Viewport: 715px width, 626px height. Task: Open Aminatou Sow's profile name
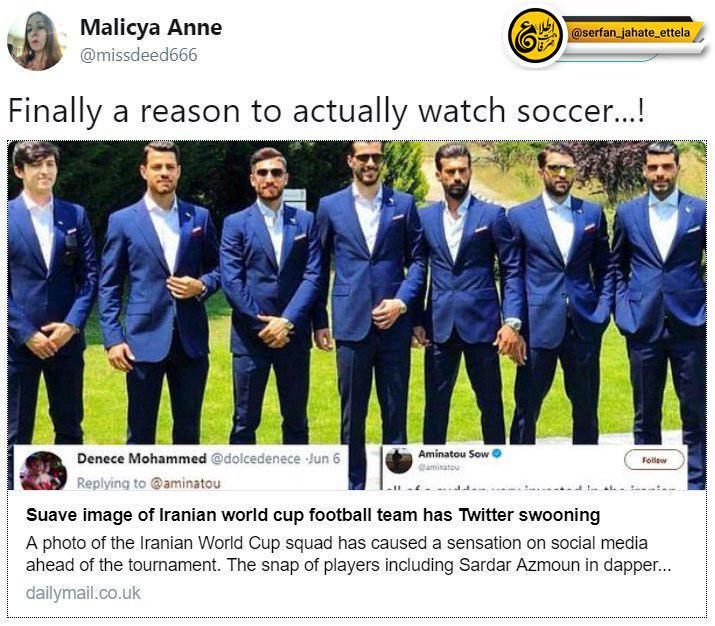click(453, 454)
